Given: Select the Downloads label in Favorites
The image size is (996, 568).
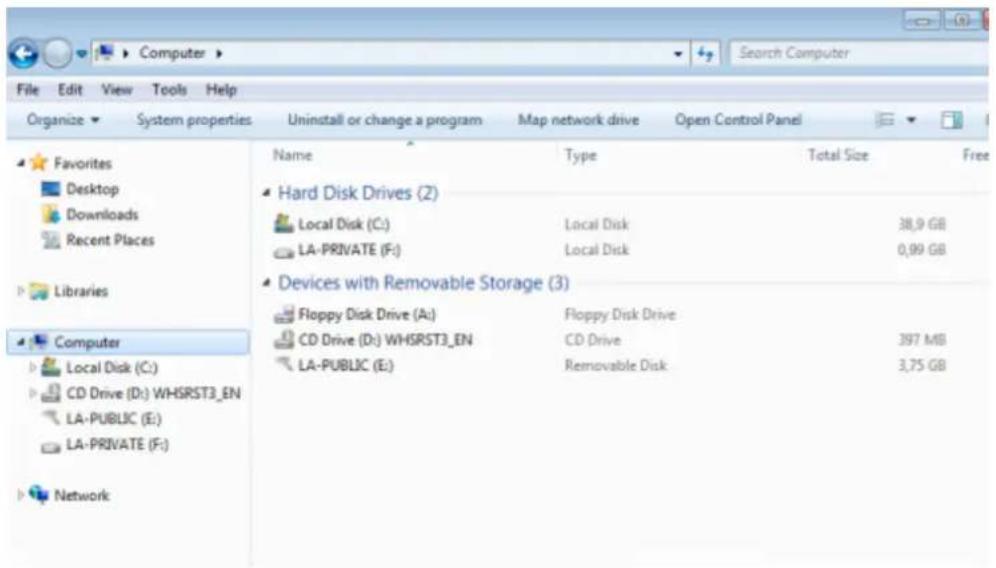Looking at the screenshot, I should (x=102, y=215).
